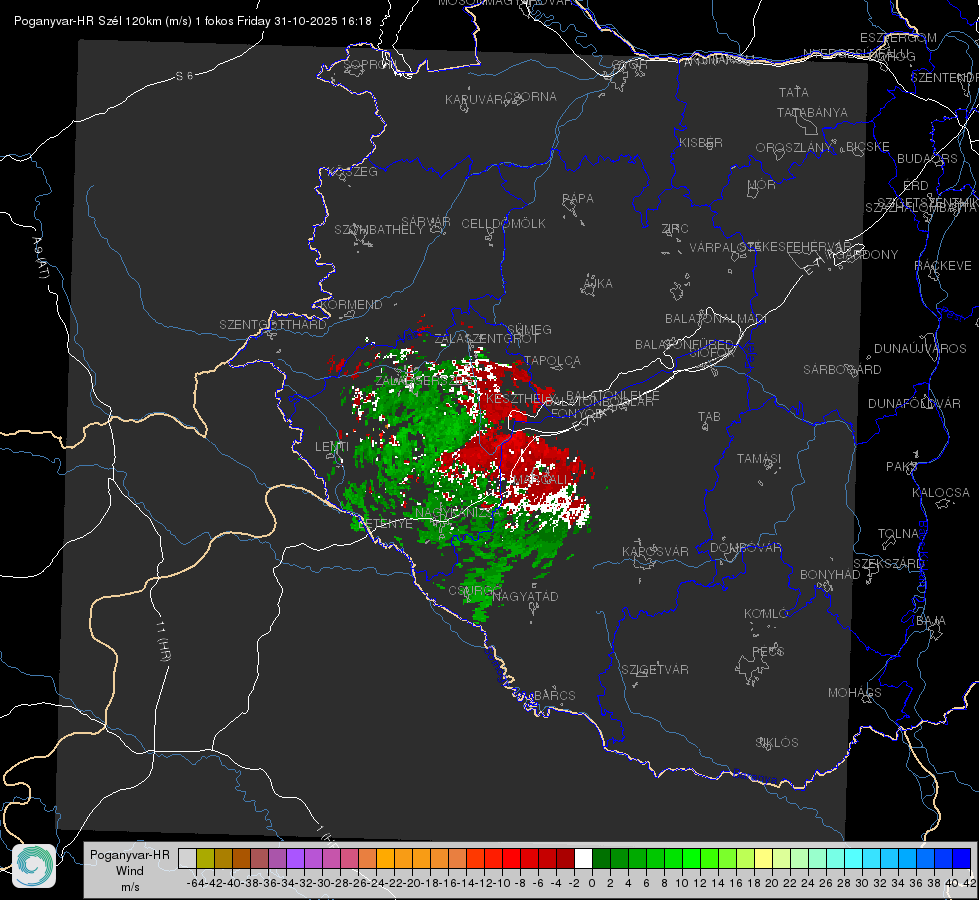This screenshot has width=979, height=900.
Task: Click the SZENTGOTTHARD town label
Action: tap(273, 325)
